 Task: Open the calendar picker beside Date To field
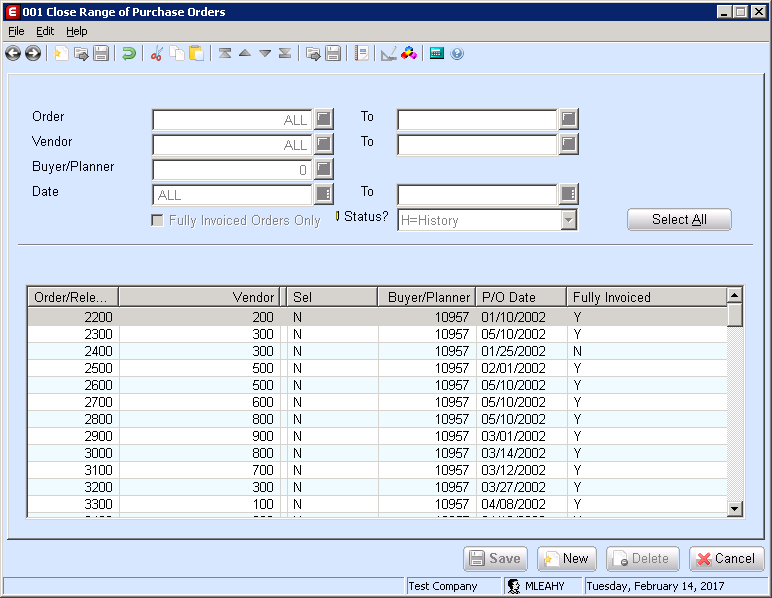(x=568, y=194)
